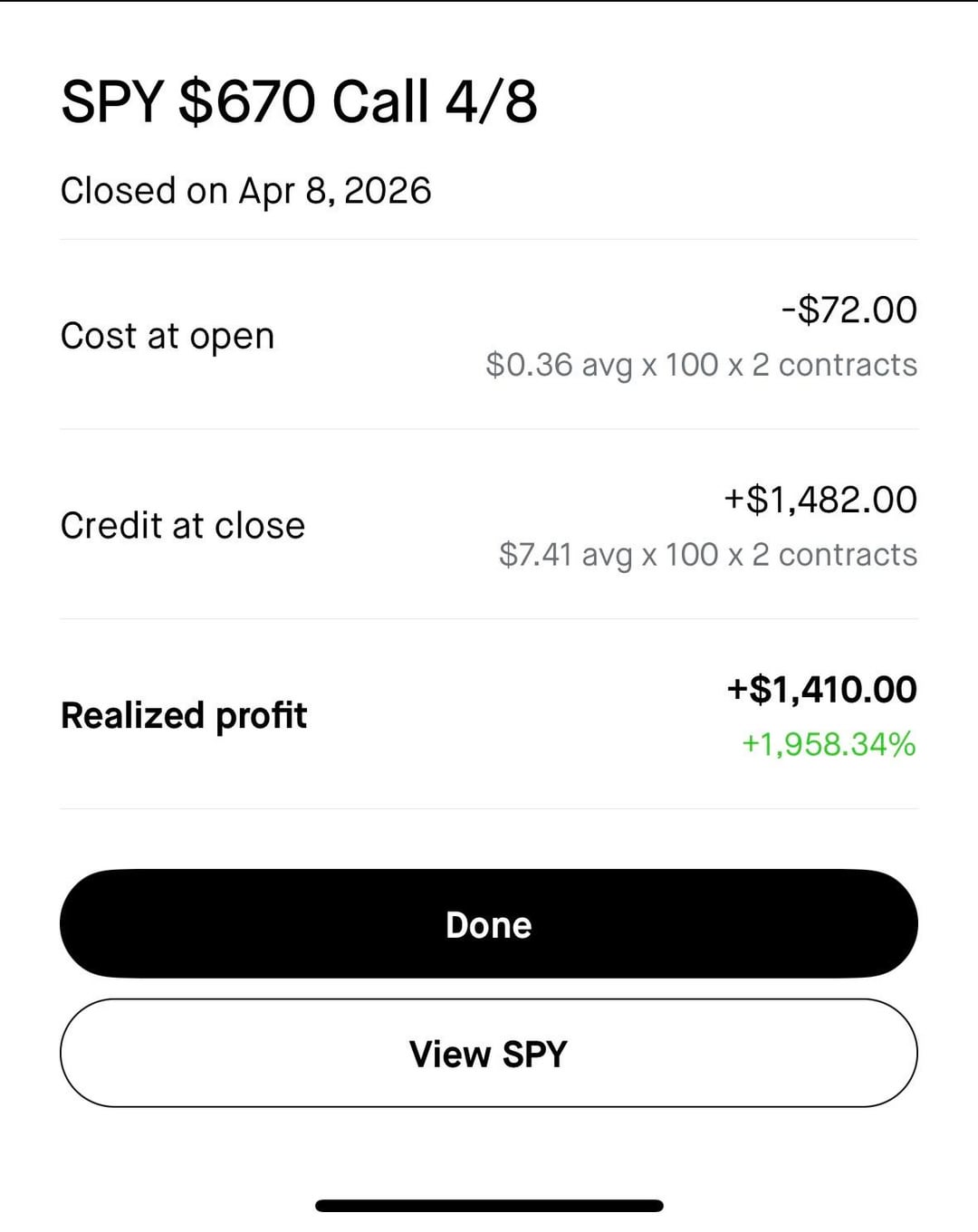Click the +$1,482.00 credit amount

(x=820, y=500)
